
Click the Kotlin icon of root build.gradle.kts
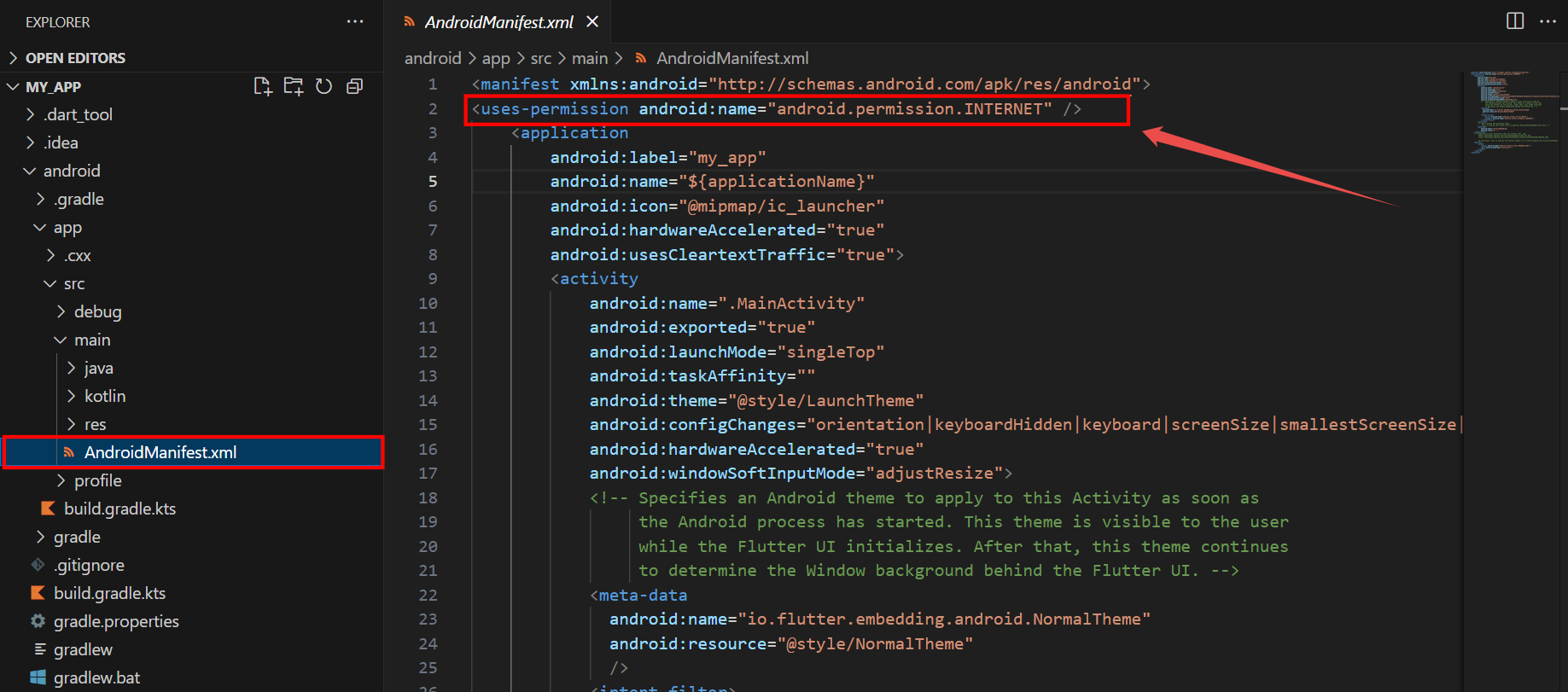[38, 593]
